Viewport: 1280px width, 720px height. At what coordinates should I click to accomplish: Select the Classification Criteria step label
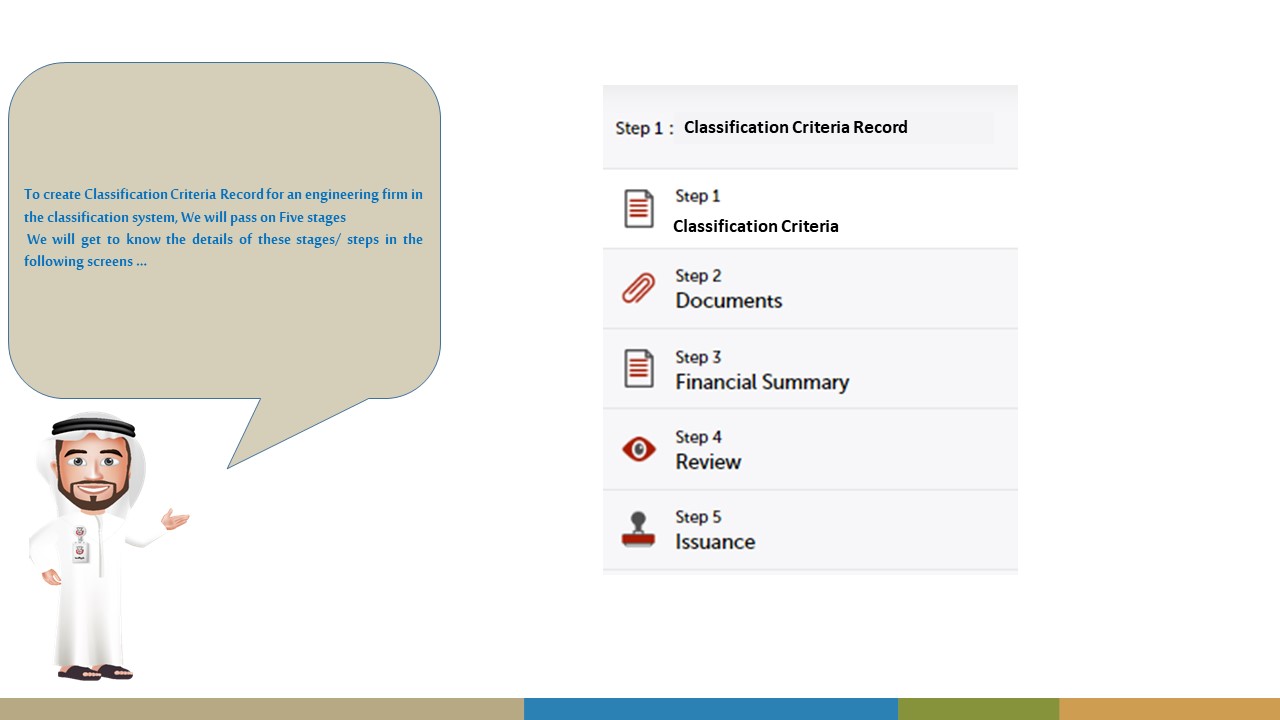[x=755, y=226]
